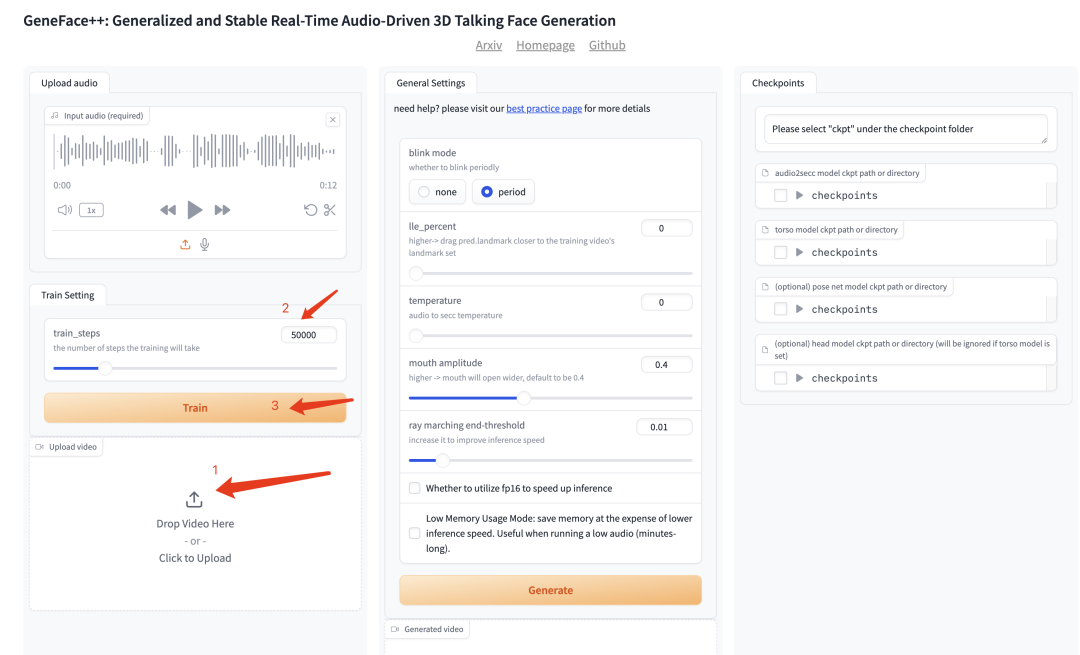Viewport: 1080px width, 655px height.
Task: Expand torso model checkpoints folder
Action: pos(800,252)
